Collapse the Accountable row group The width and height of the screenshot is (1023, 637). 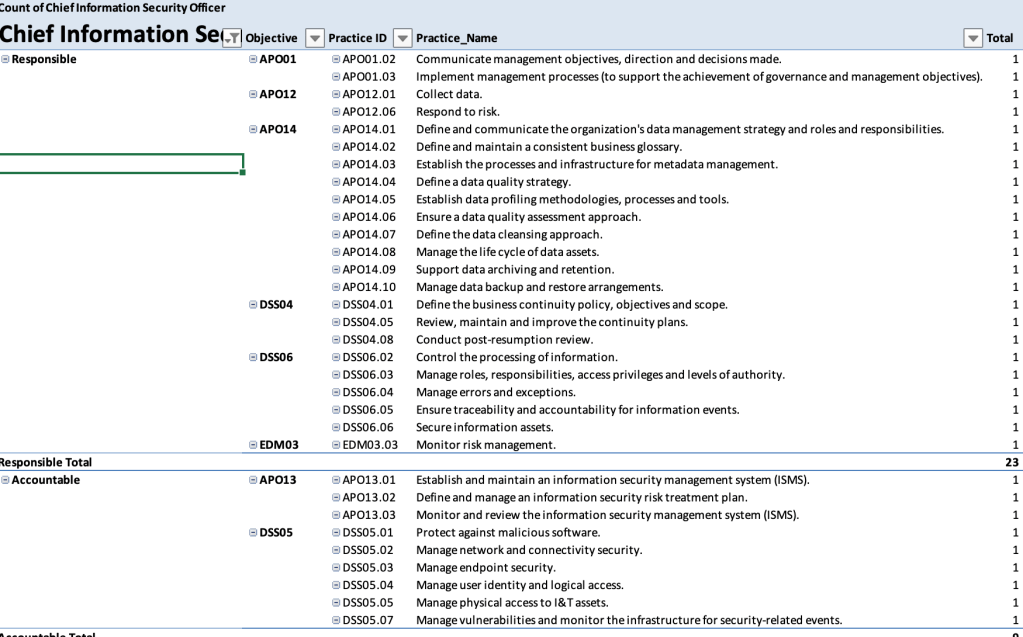tap(6, 480)
